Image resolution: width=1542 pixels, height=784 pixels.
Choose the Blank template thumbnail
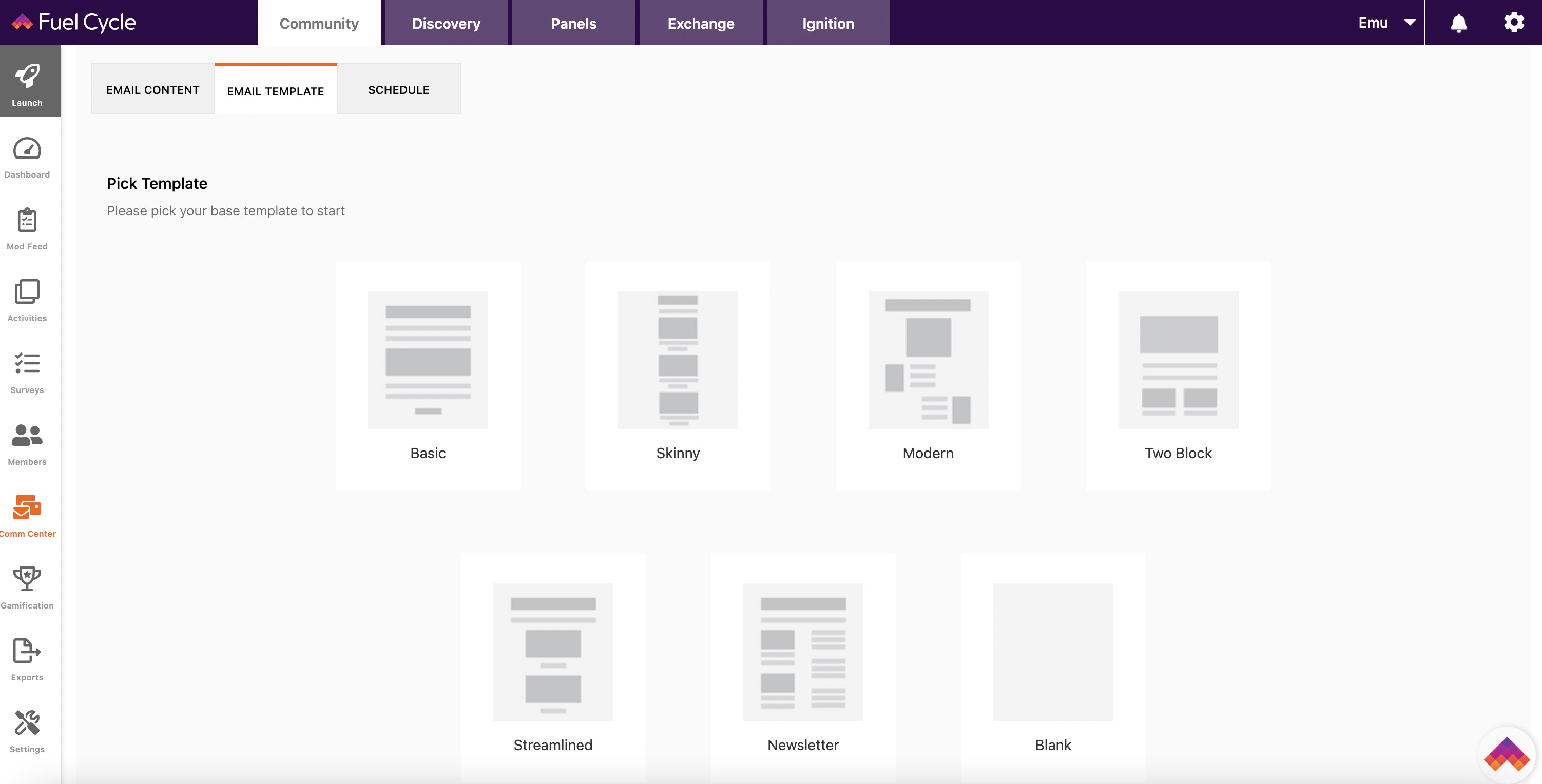pos(1053,652)
